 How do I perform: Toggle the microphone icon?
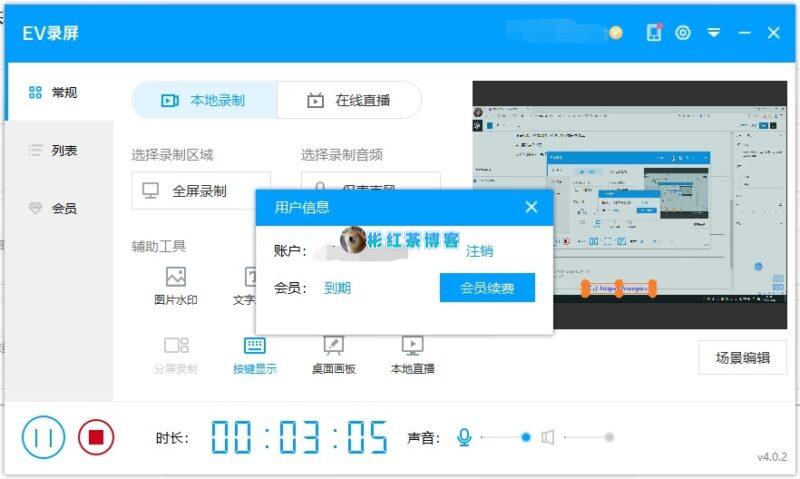point(464,437)
